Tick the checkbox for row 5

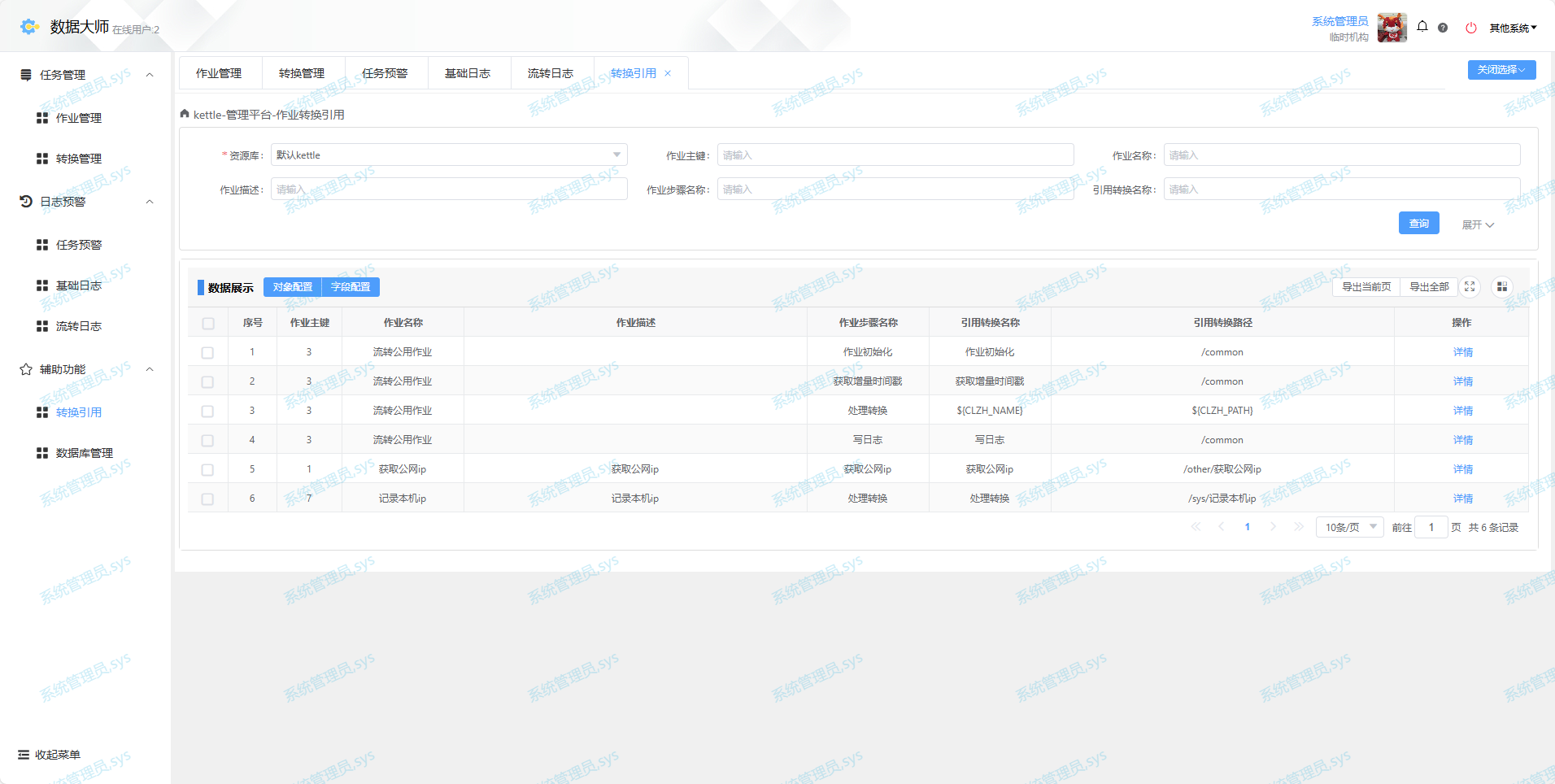point(207,469)
